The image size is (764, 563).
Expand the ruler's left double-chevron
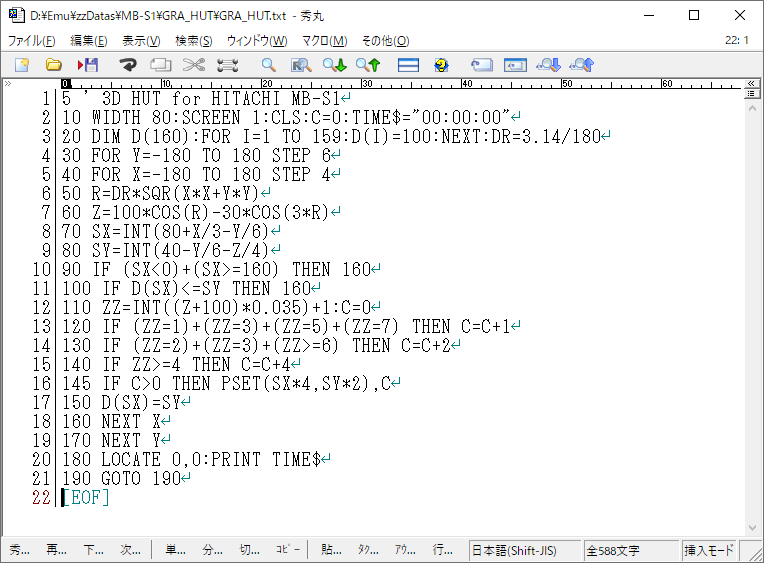point(8,83)
